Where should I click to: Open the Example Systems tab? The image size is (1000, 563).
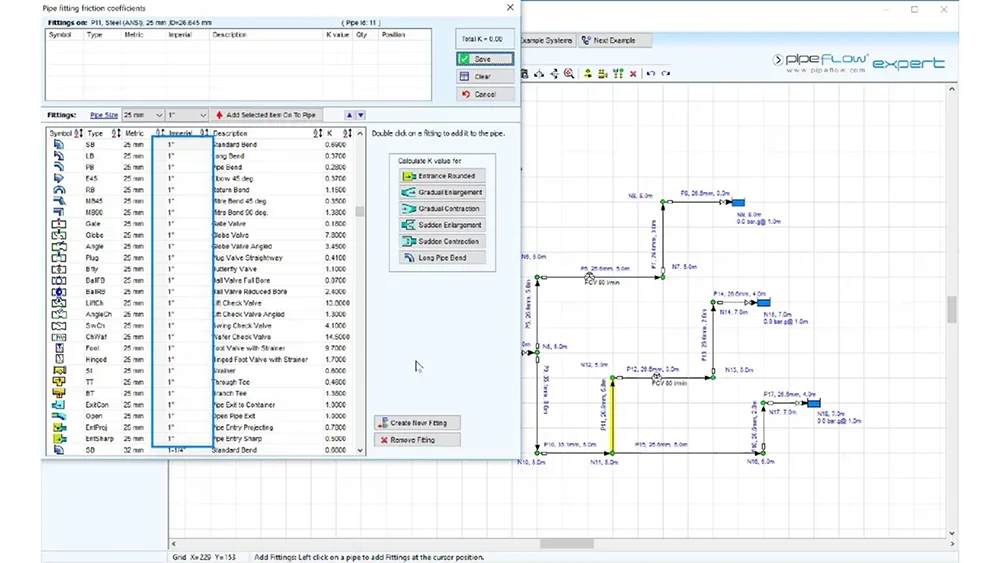pos(546,41)
